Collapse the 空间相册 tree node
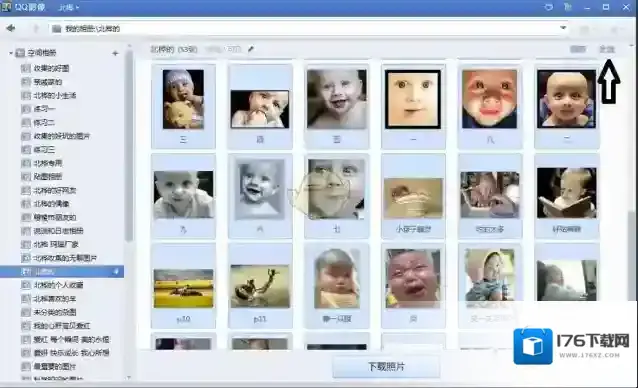 pyautogui.click(x=11, y=53)
